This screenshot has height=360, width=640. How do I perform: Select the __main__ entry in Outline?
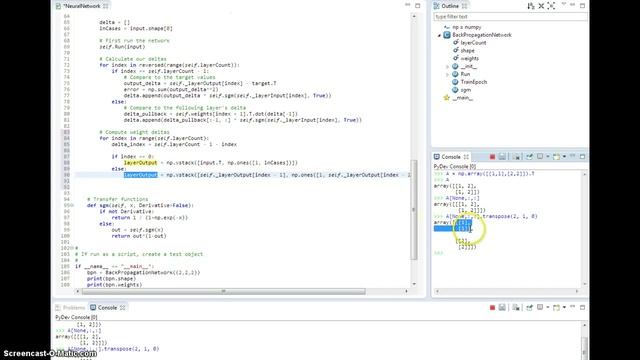pos(462,98)
